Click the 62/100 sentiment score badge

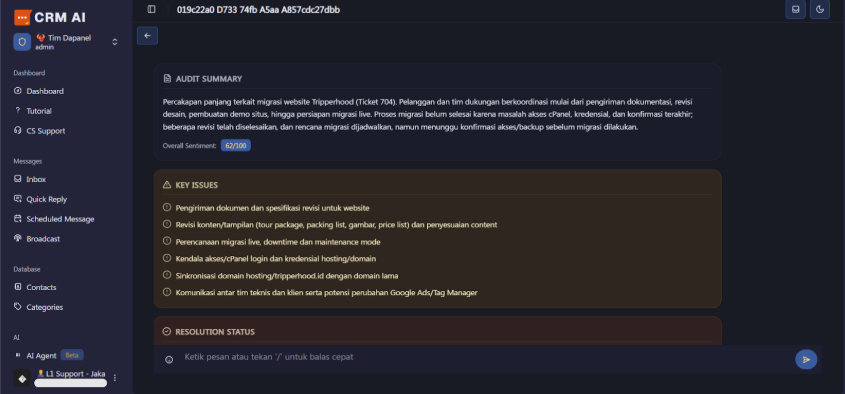click(236, 146)
